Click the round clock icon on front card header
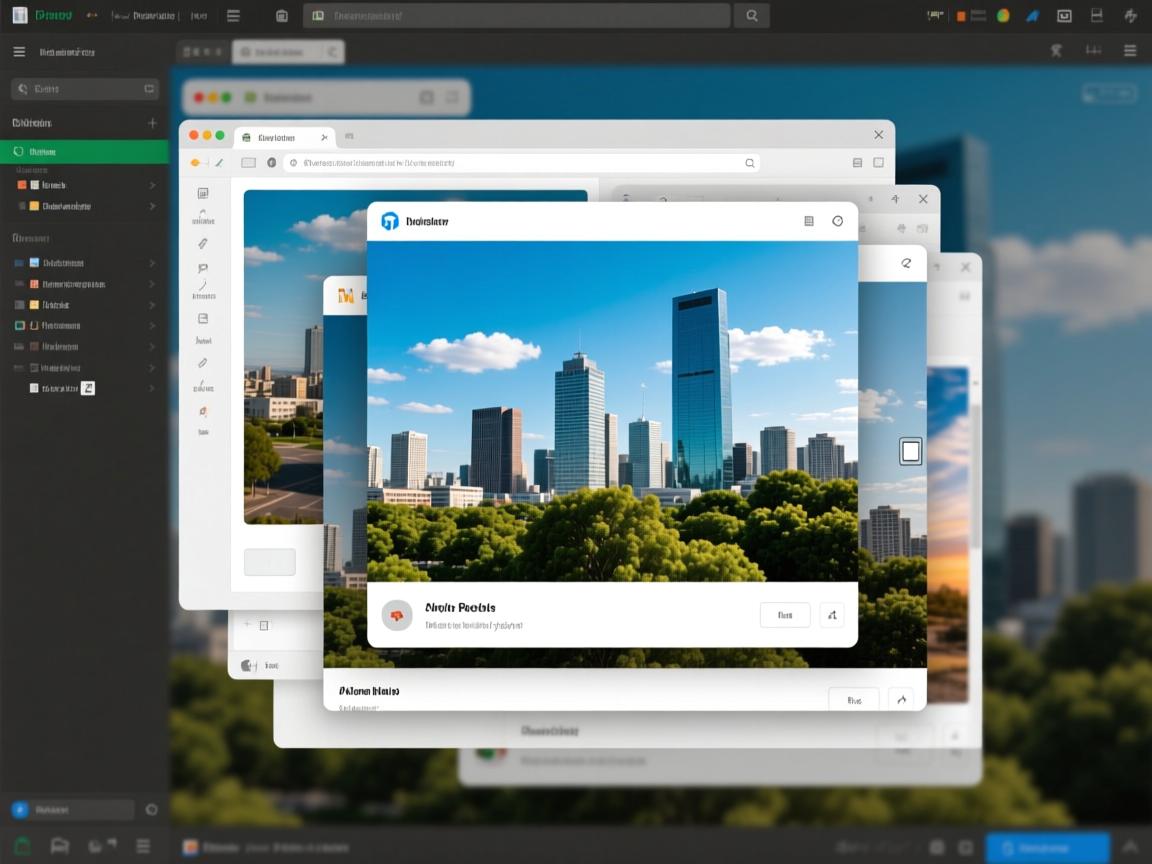 [x=838, y=221]
